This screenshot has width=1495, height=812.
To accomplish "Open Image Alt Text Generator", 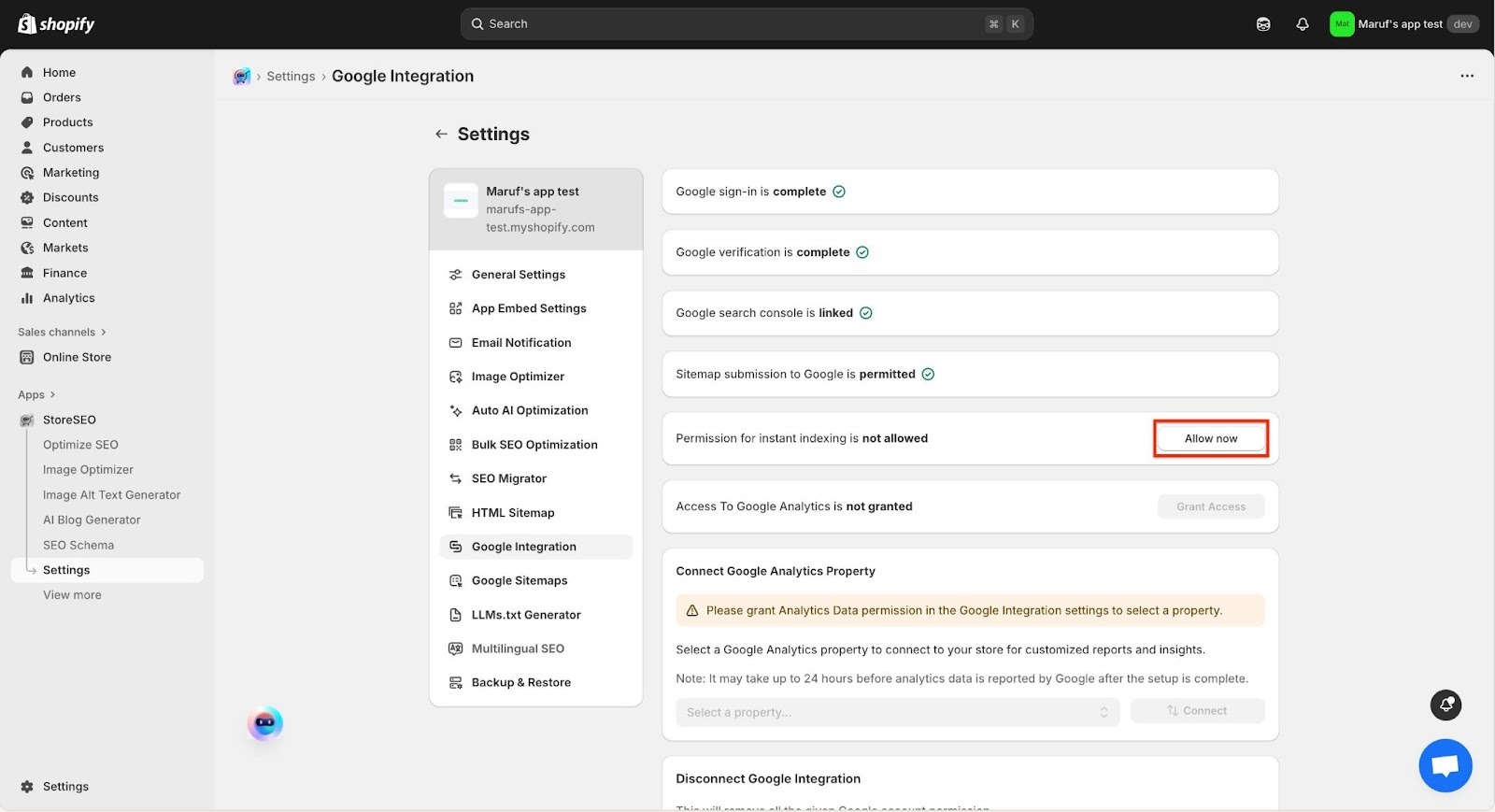I will click(111, 495).
